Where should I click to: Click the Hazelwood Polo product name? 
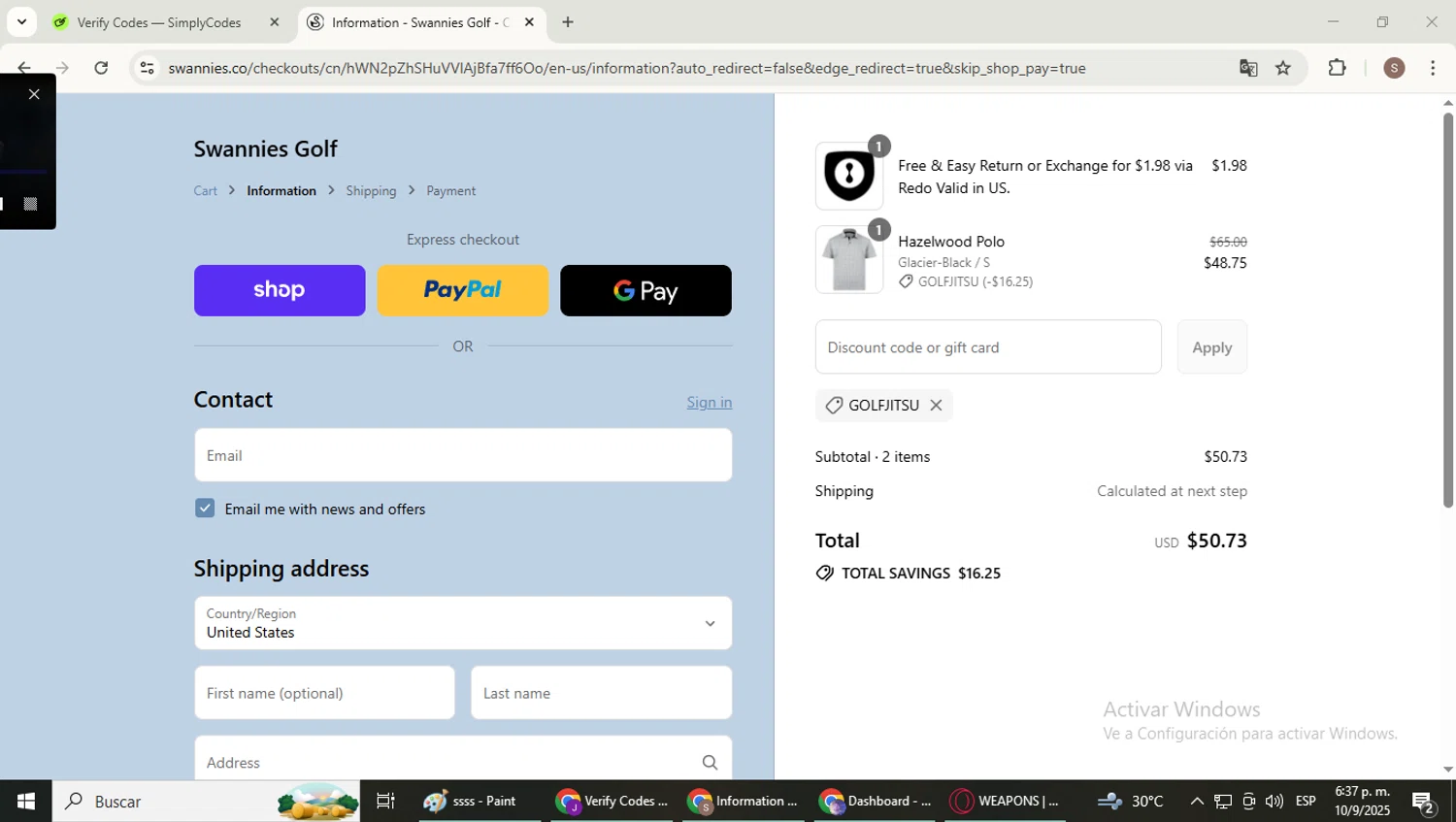(951, 242)
